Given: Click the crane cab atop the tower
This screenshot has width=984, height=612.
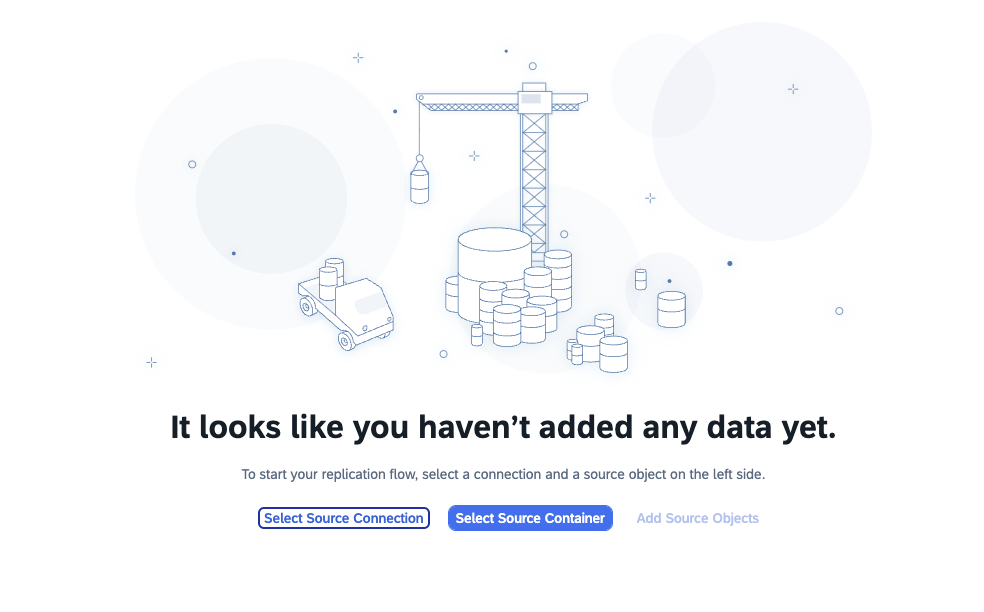Looking at the screenshot, I should coord(533,97).
